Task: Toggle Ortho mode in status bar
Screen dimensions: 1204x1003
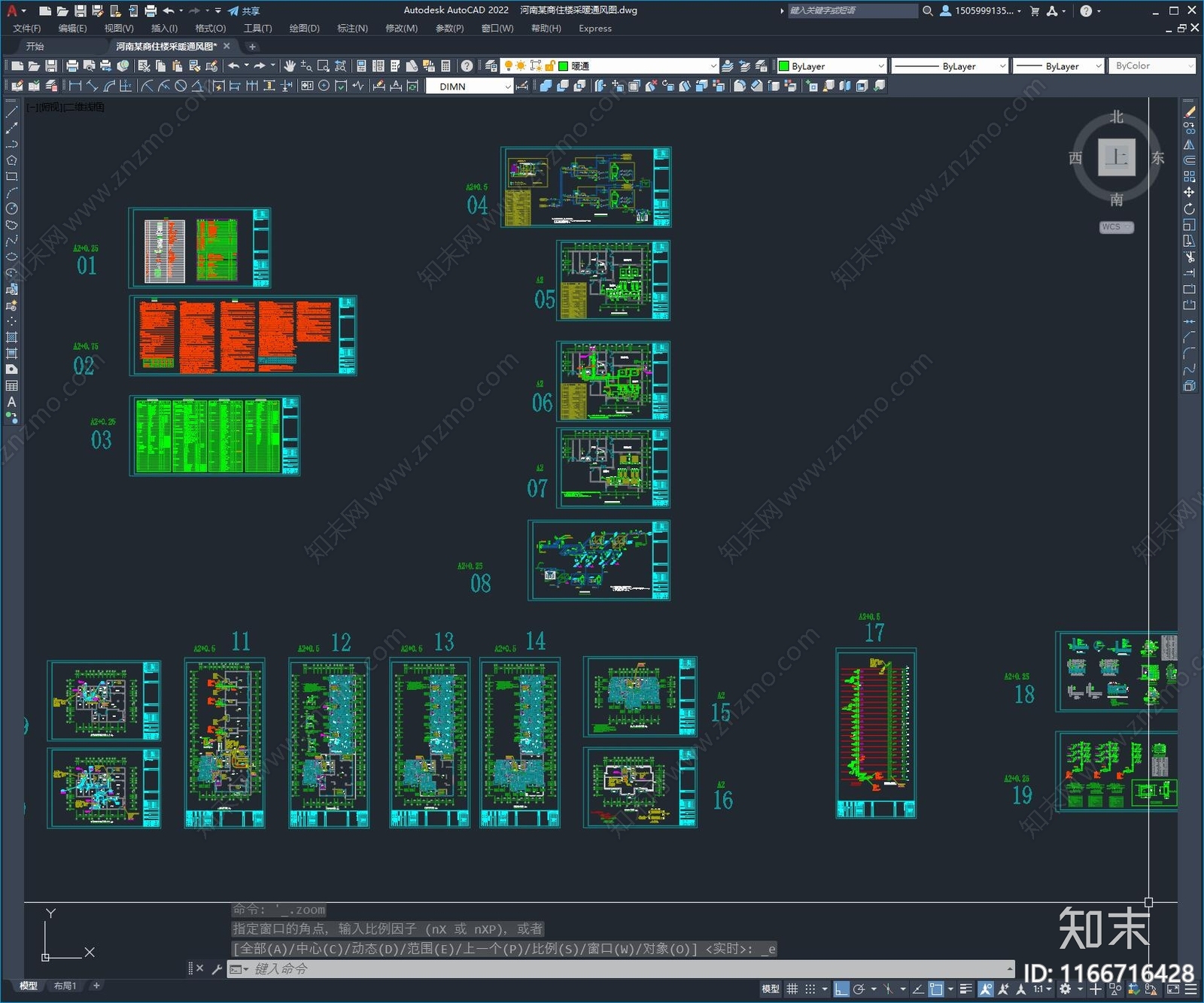Action: pyautogui.click(x=841, y=989)
